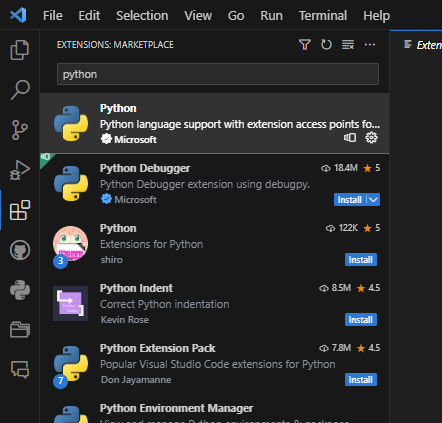Select the Python Extension Pack entry
The height and width of the screenshot is (423, 442).
pyautogui.click(x=214, y=364)
